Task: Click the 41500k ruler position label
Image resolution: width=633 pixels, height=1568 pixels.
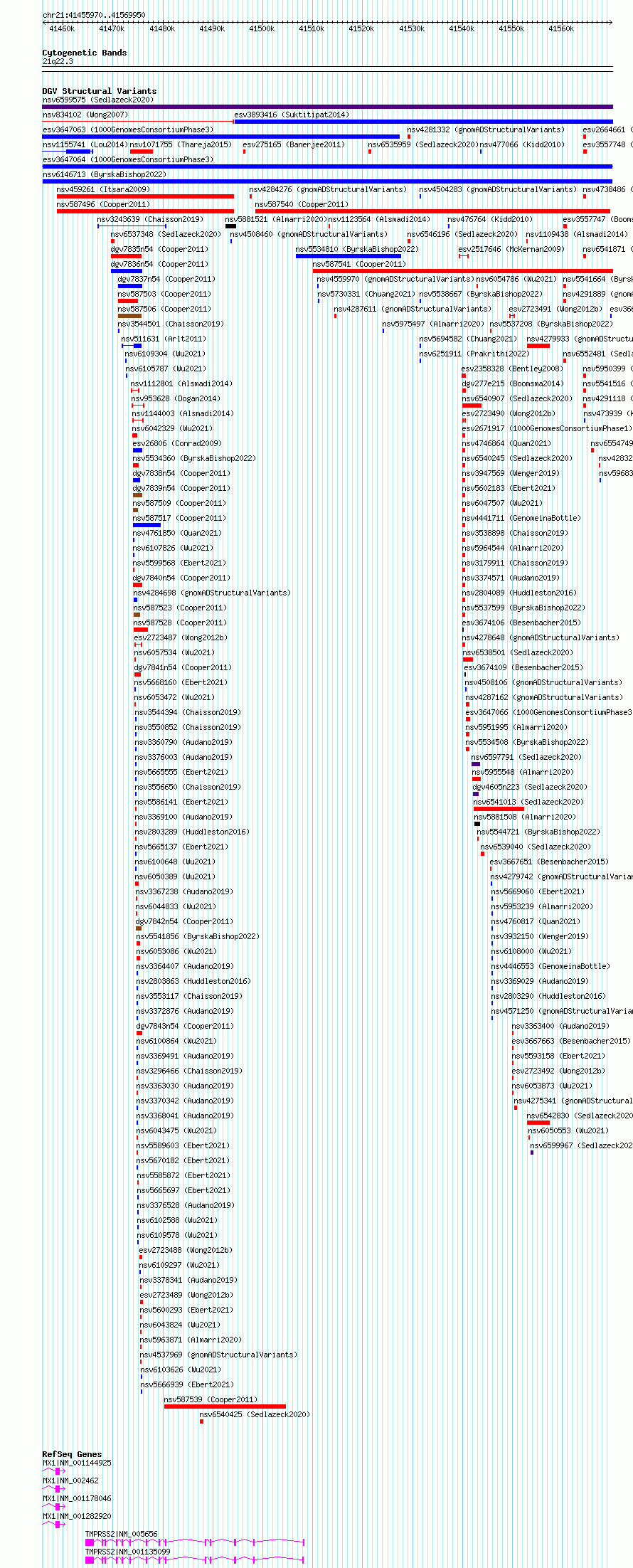Action: (x=262, y=28)
